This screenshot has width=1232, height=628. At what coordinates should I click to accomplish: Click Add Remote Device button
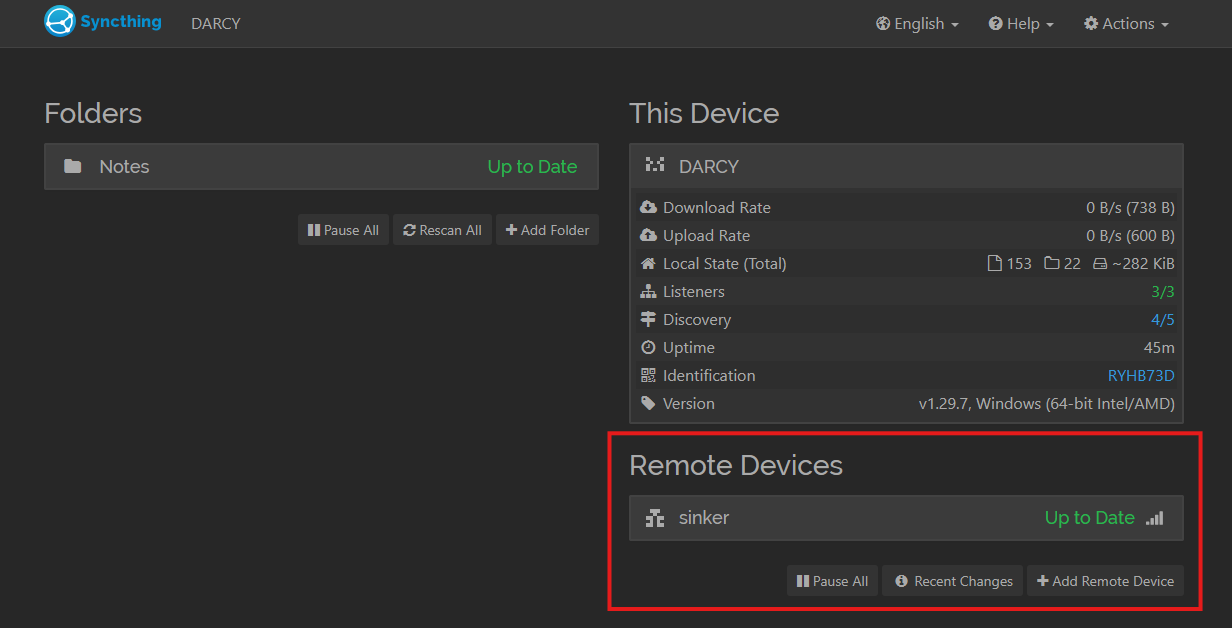[1105, 581]
